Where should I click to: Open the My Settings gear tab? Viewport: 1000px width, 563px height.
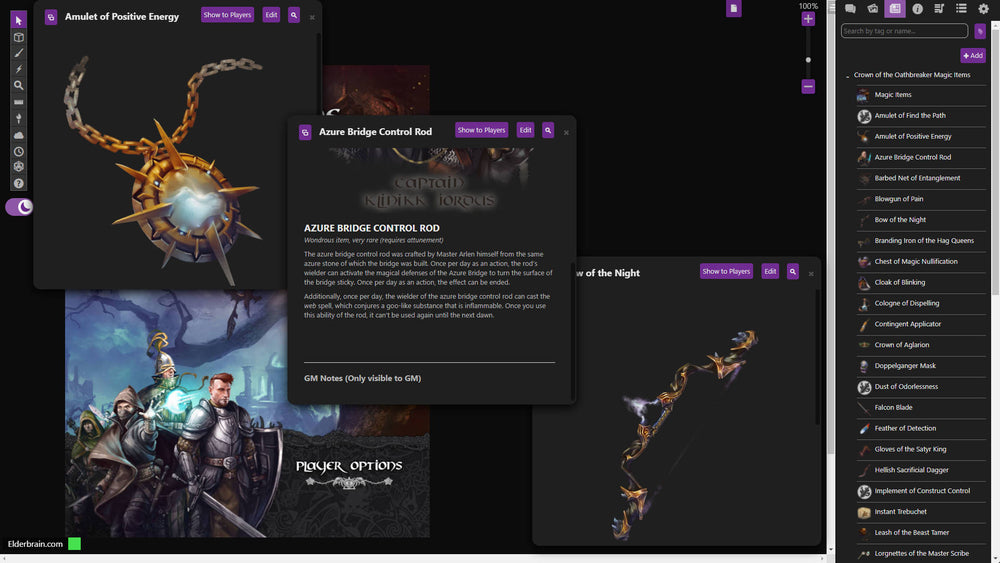click(x=983, y=9)
